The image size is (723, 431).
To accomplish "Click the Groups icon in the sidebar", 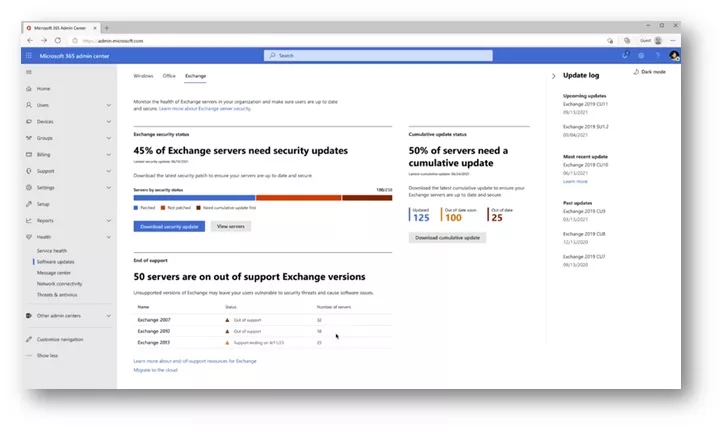I will (29, 138).
